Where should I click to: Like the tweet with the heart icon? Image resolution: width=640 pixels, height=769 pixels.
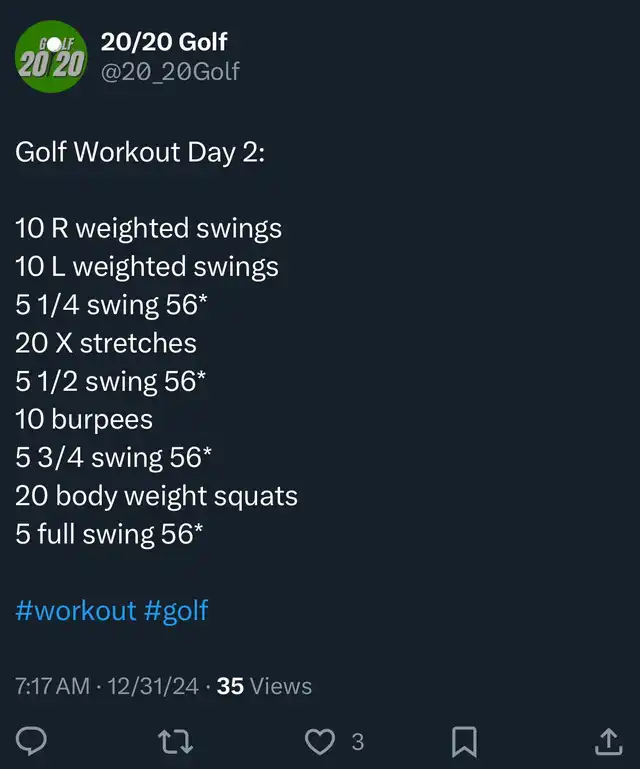pos(319,741)
